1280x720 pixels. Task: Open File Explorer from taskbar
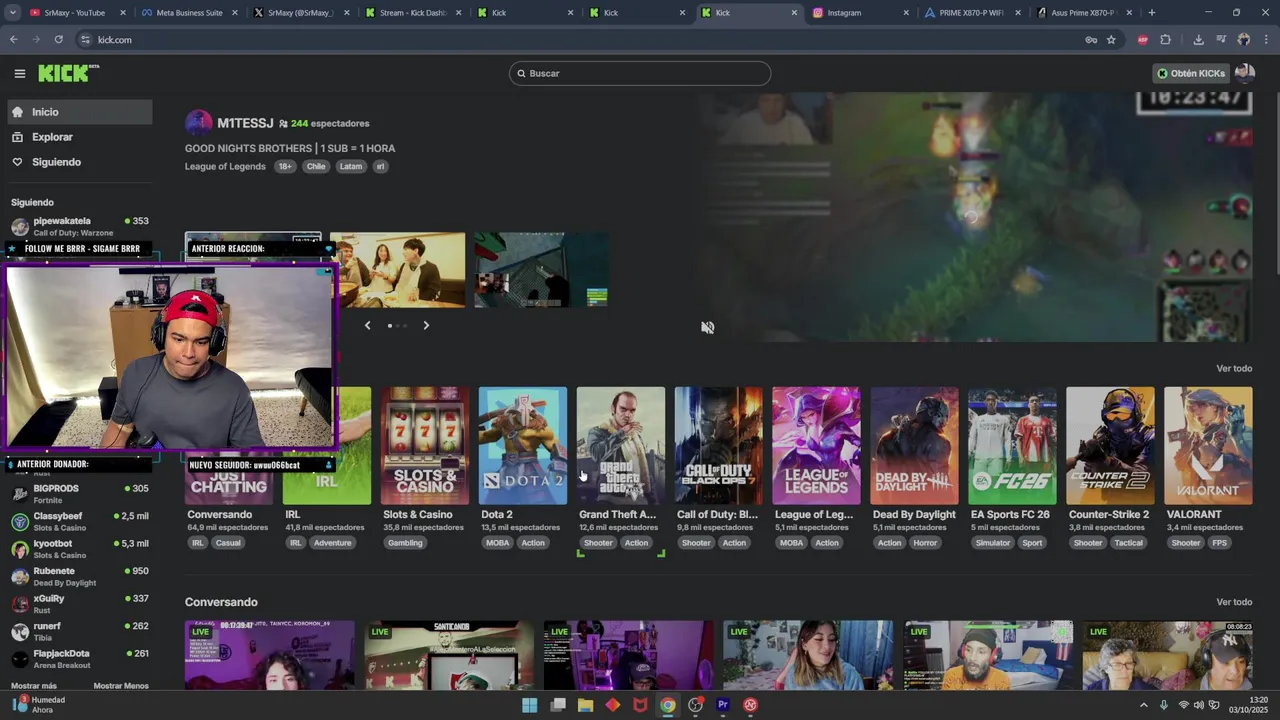586,705
